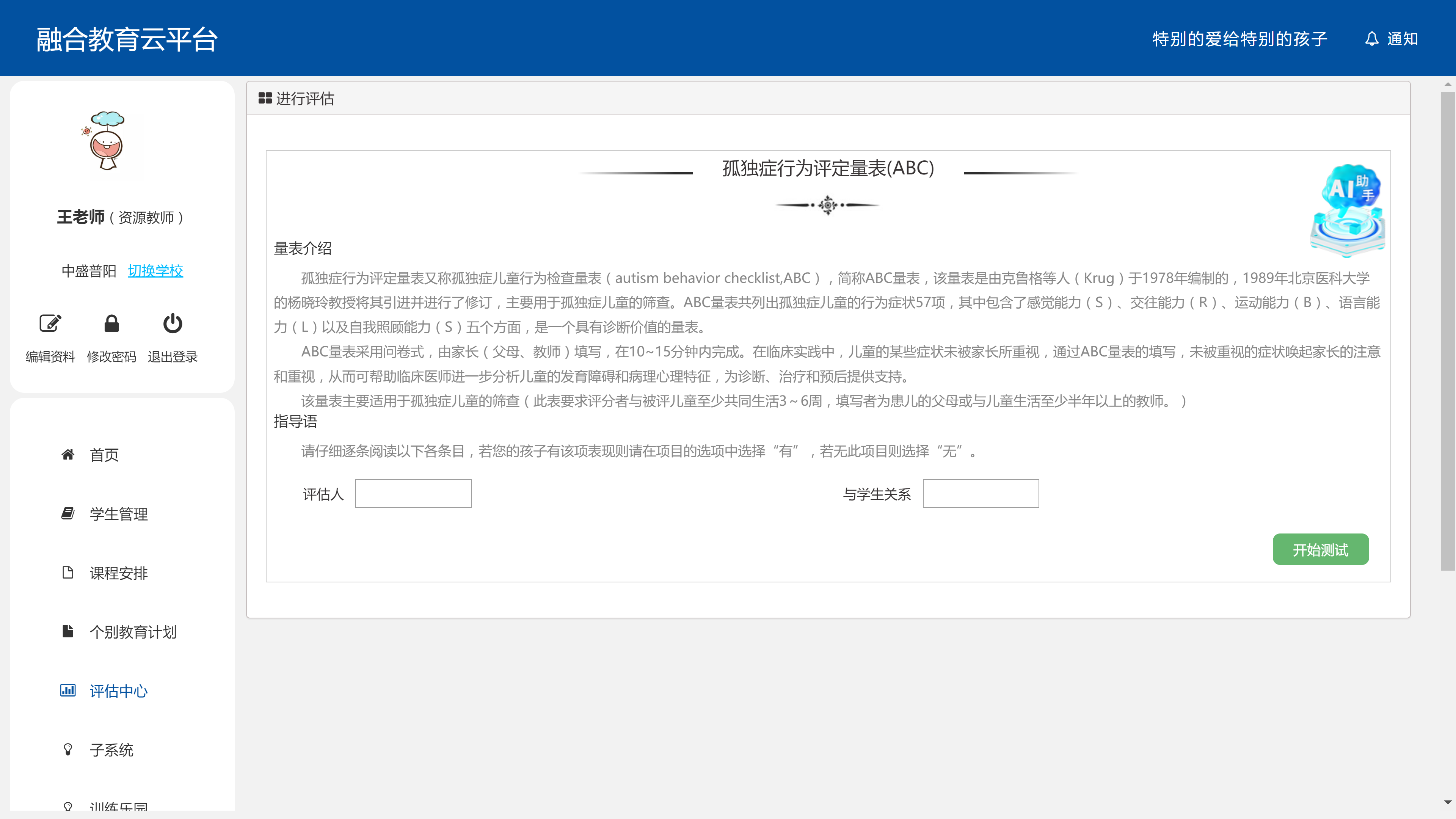Click the 评估人 input field
The width and height of the screenshot is (1456, 819).
413,493
